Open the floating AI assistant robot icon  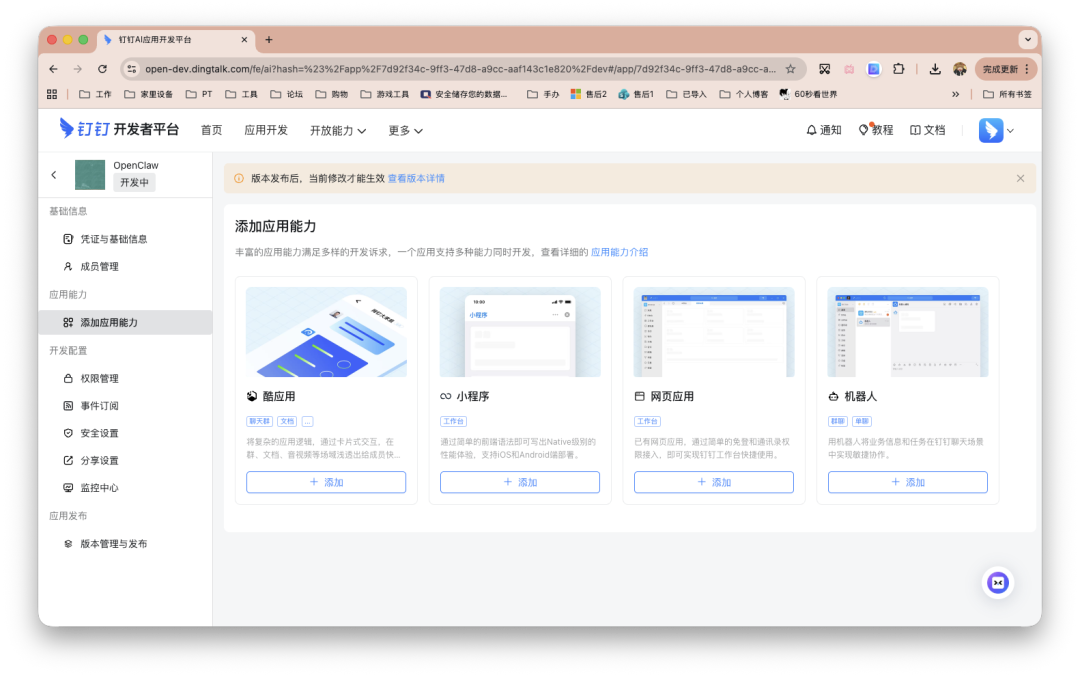[x=997, y=582]
